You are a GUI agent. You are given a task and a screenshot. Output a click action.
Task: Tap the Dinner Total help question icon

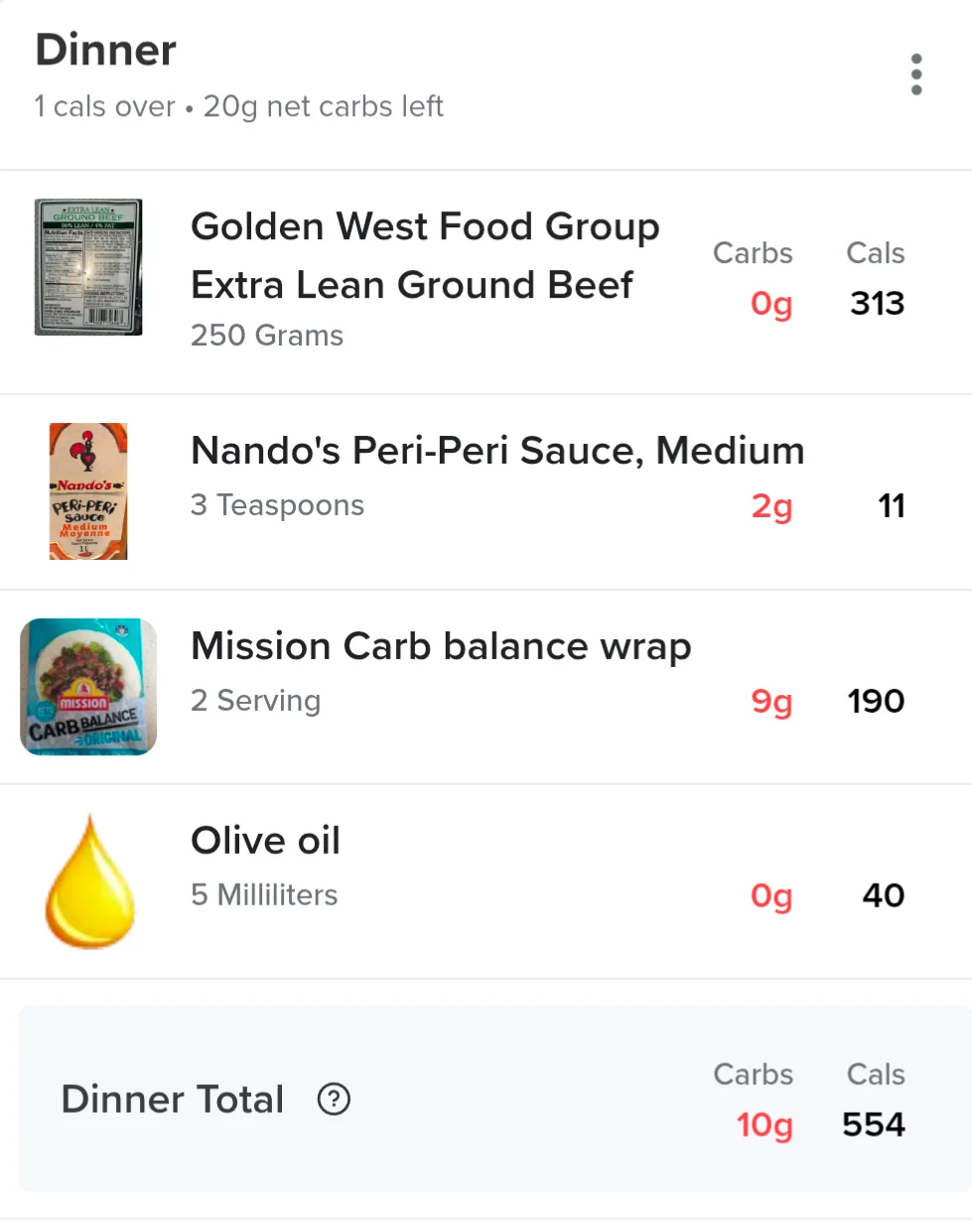tap(334, 1099)
